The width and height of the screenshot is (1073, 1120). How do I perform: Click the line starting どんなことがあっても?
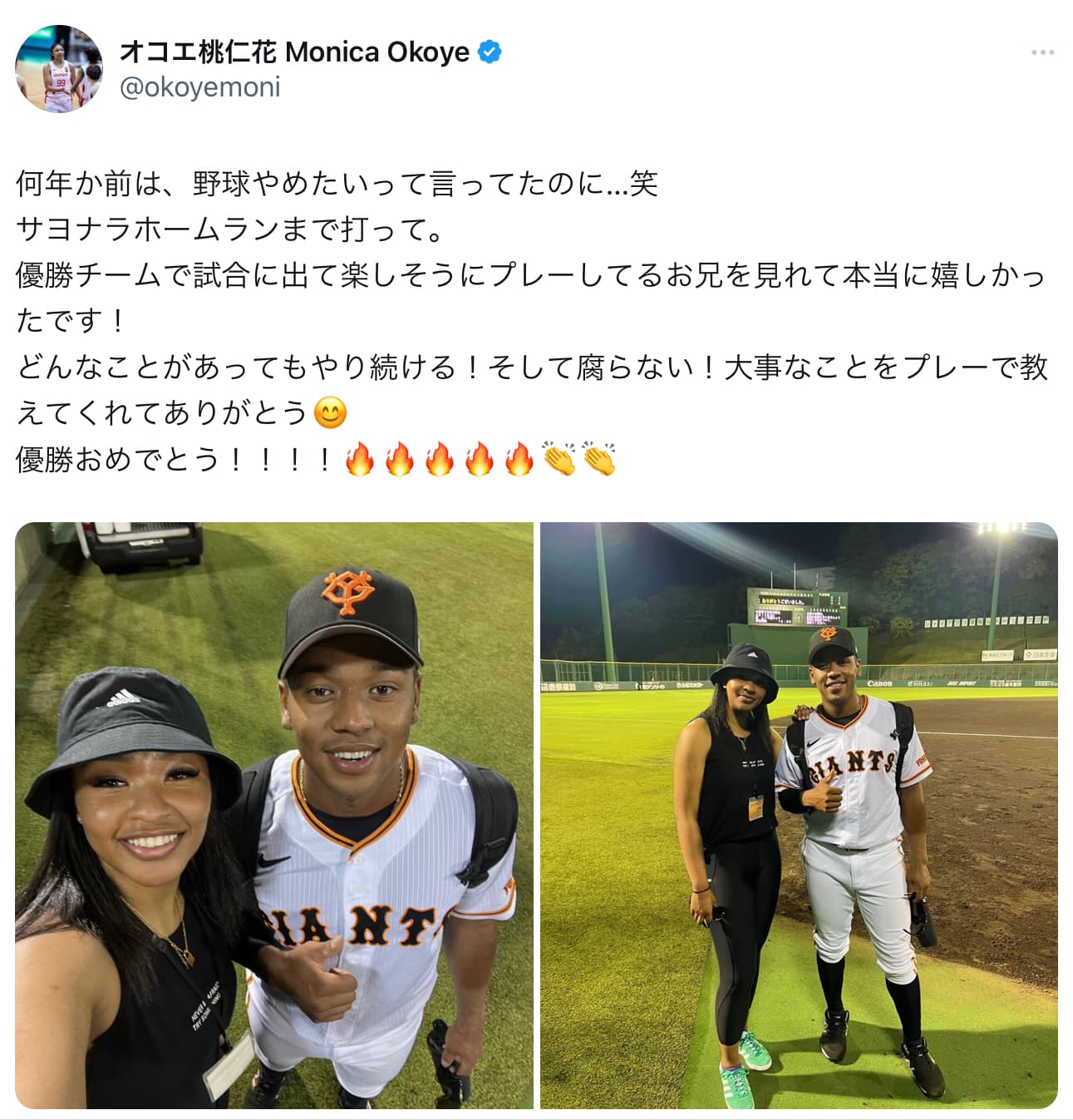tap(532, 367)
